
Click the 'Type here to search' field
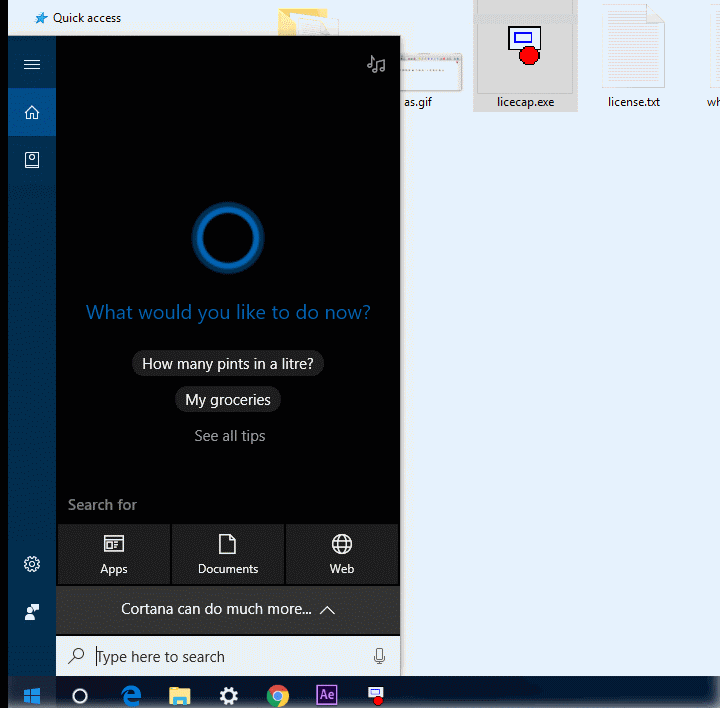pos(228,656)
